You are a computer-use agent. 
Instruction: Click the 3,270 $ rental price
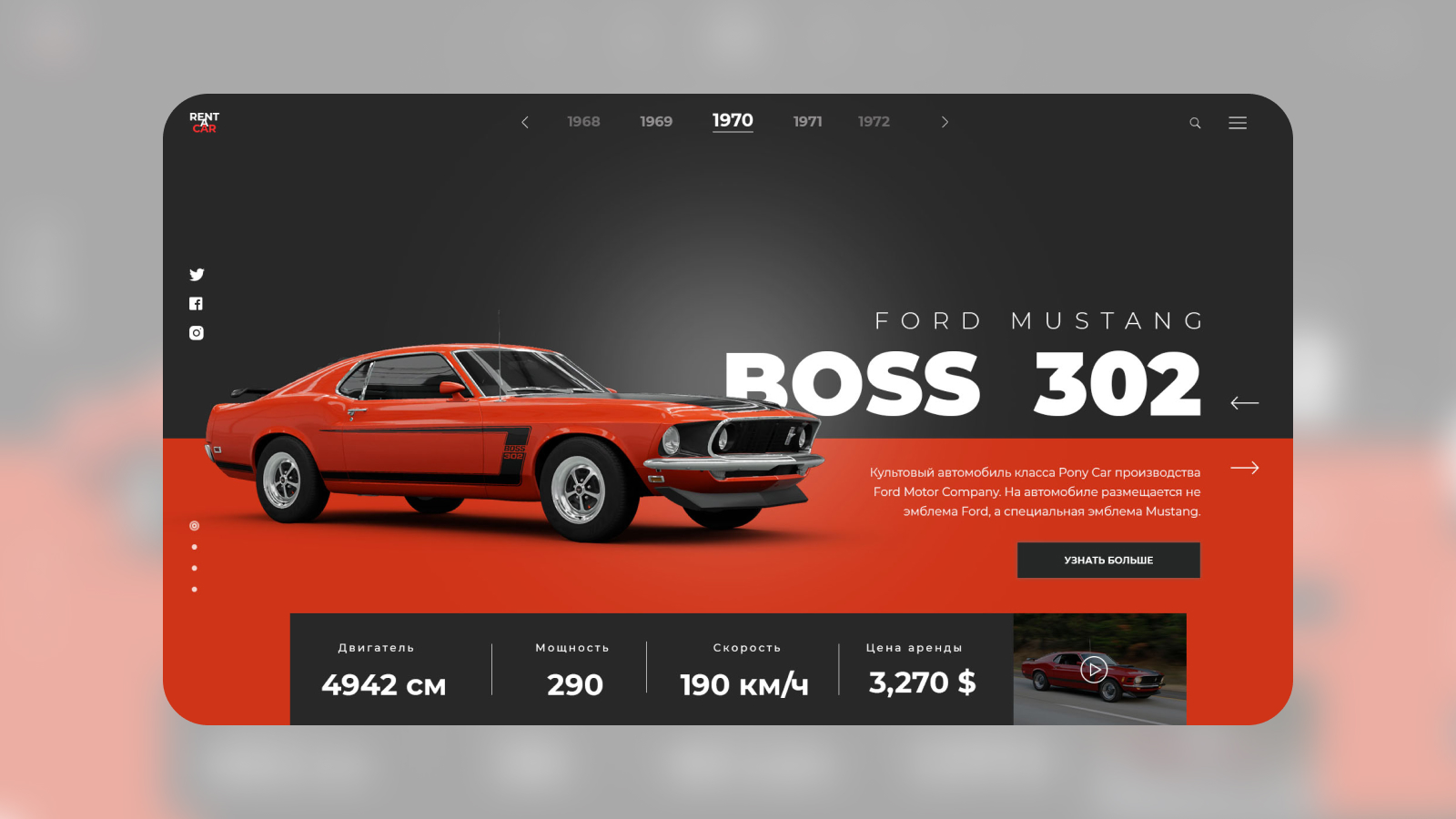point(922,682)
